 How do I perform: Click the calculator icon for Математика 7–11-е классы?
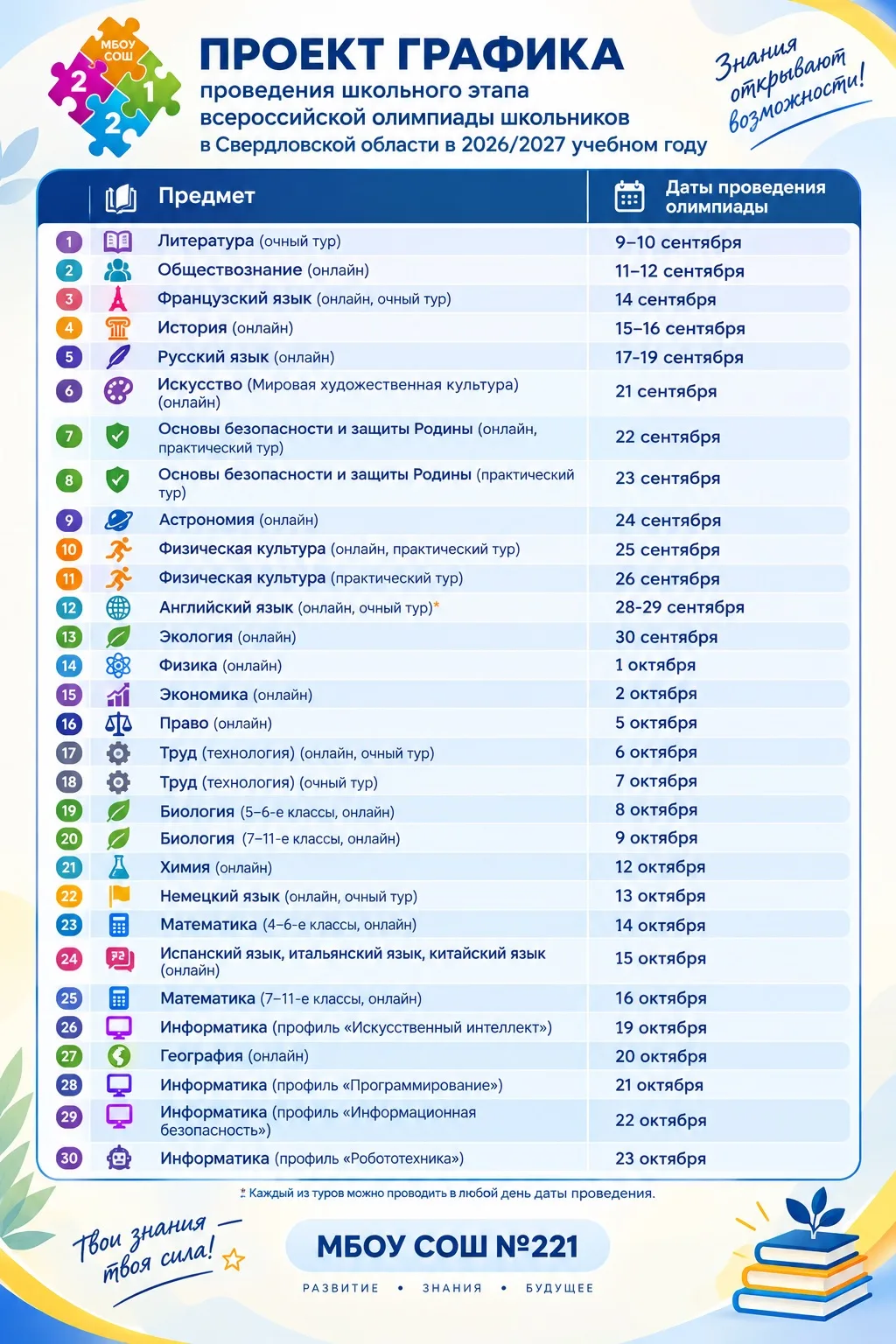[x=118, y=998]
